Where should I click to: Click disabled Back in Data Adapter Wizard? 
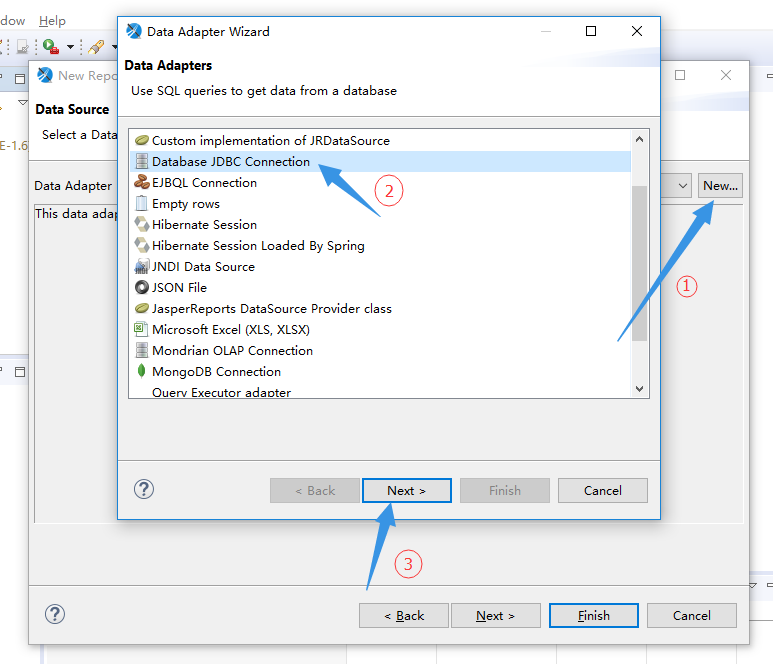coord(315,490)
